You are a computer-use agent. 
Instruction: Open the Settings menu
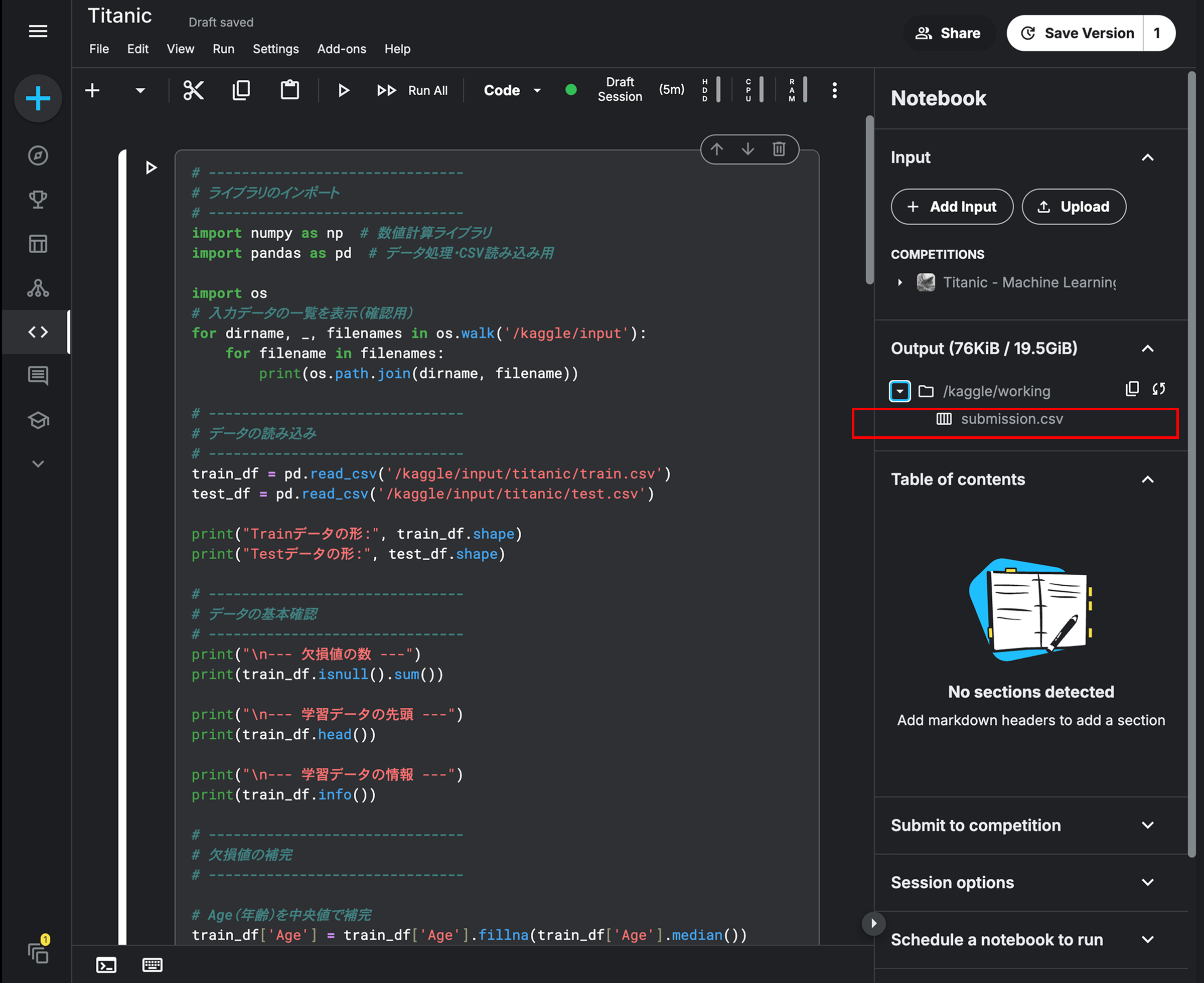[275, 49]
